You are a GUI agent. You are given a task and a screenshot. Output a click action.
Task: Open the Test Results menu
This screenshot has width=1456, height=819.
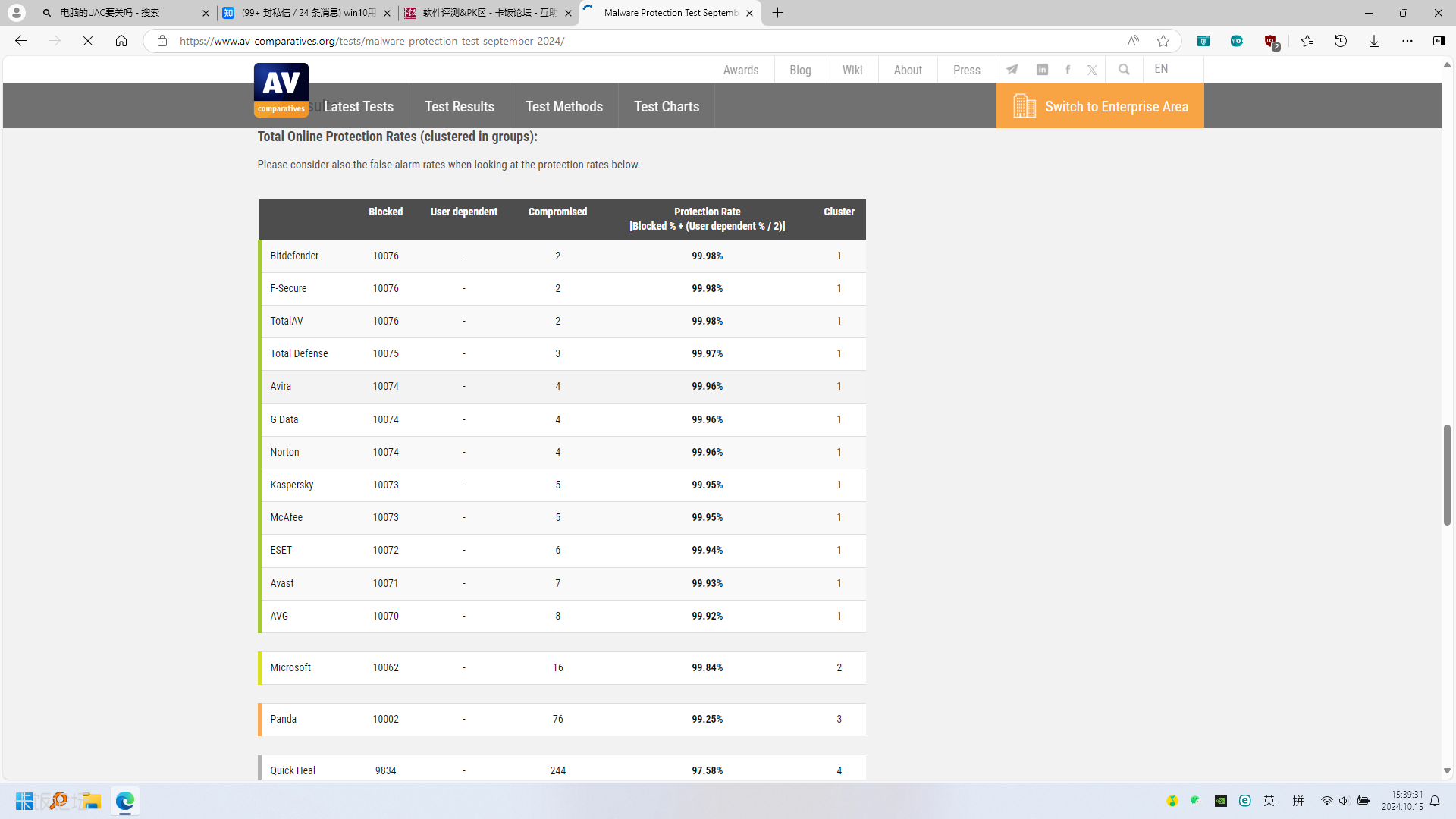pyautogui.click(x=460, y=106)
